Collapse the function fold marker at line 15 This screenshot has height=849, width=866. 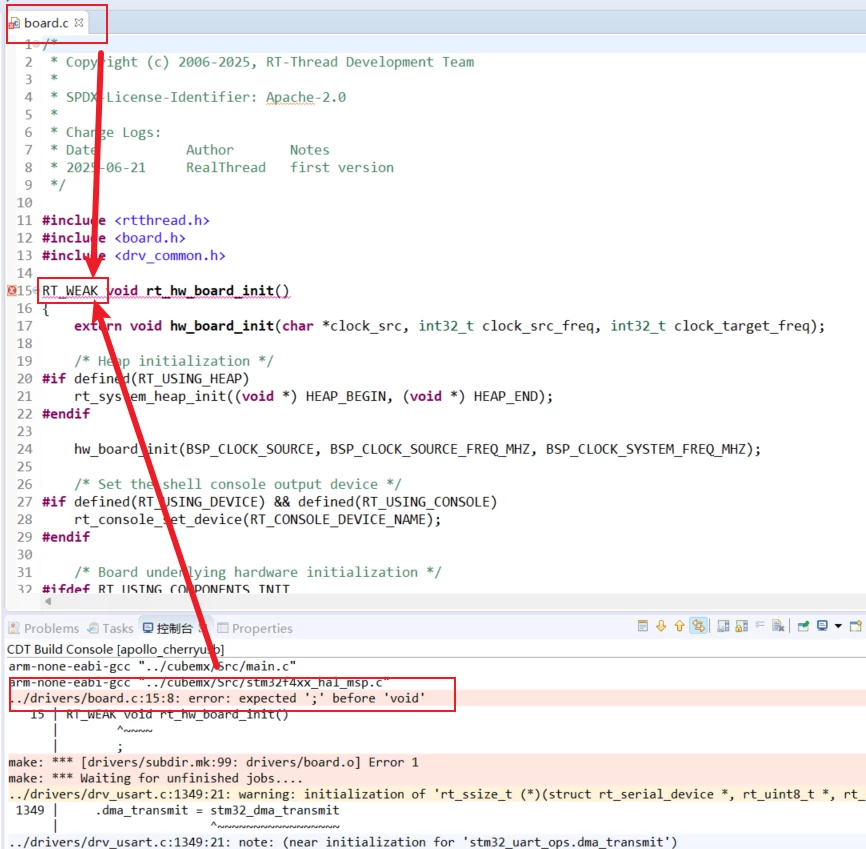36,291
